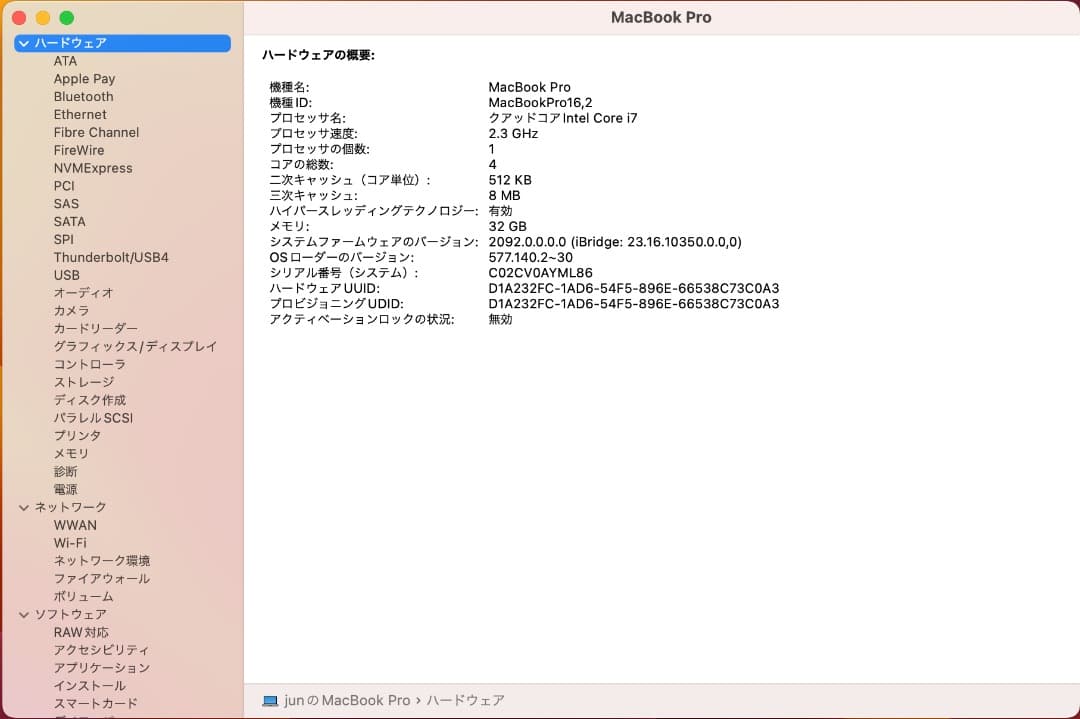Open アプリケーション under ソフトウェア
The height and width of the screenshot is (719, 1080).
(x=101, y=667)
